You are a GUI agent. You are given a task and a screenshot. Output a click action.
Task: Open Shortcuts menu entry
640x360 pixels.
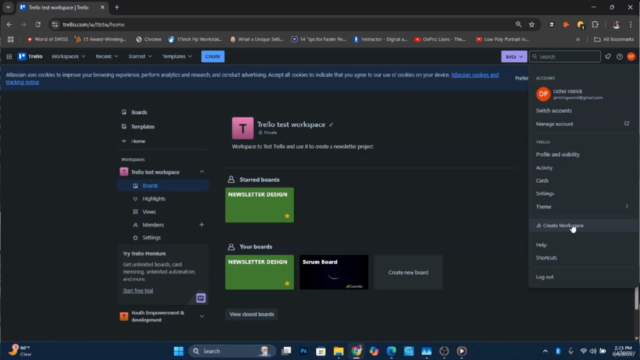(x=546, y=258)
